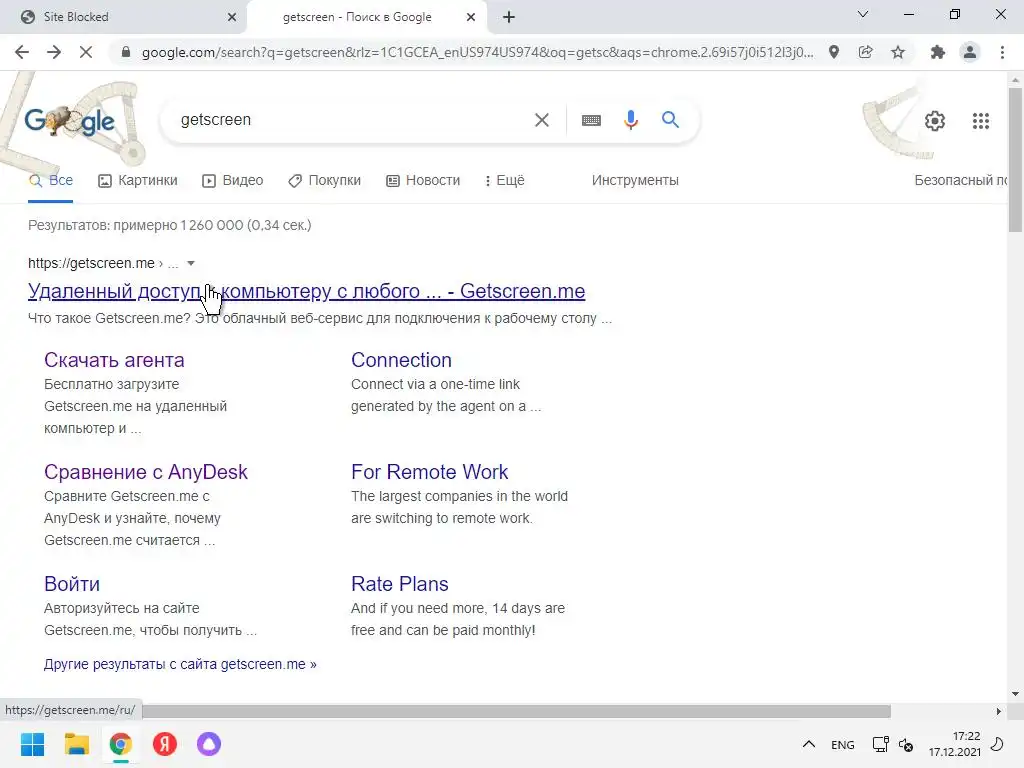Click the address bar URL

tap(477, 52)
